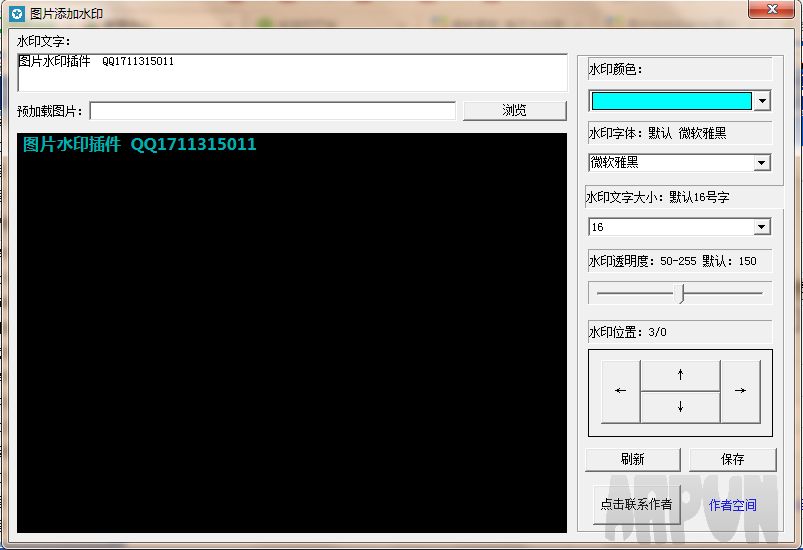This screenshot has height=550, width=803.
Task: Move watermark left with left arrow
Action: 620,391
